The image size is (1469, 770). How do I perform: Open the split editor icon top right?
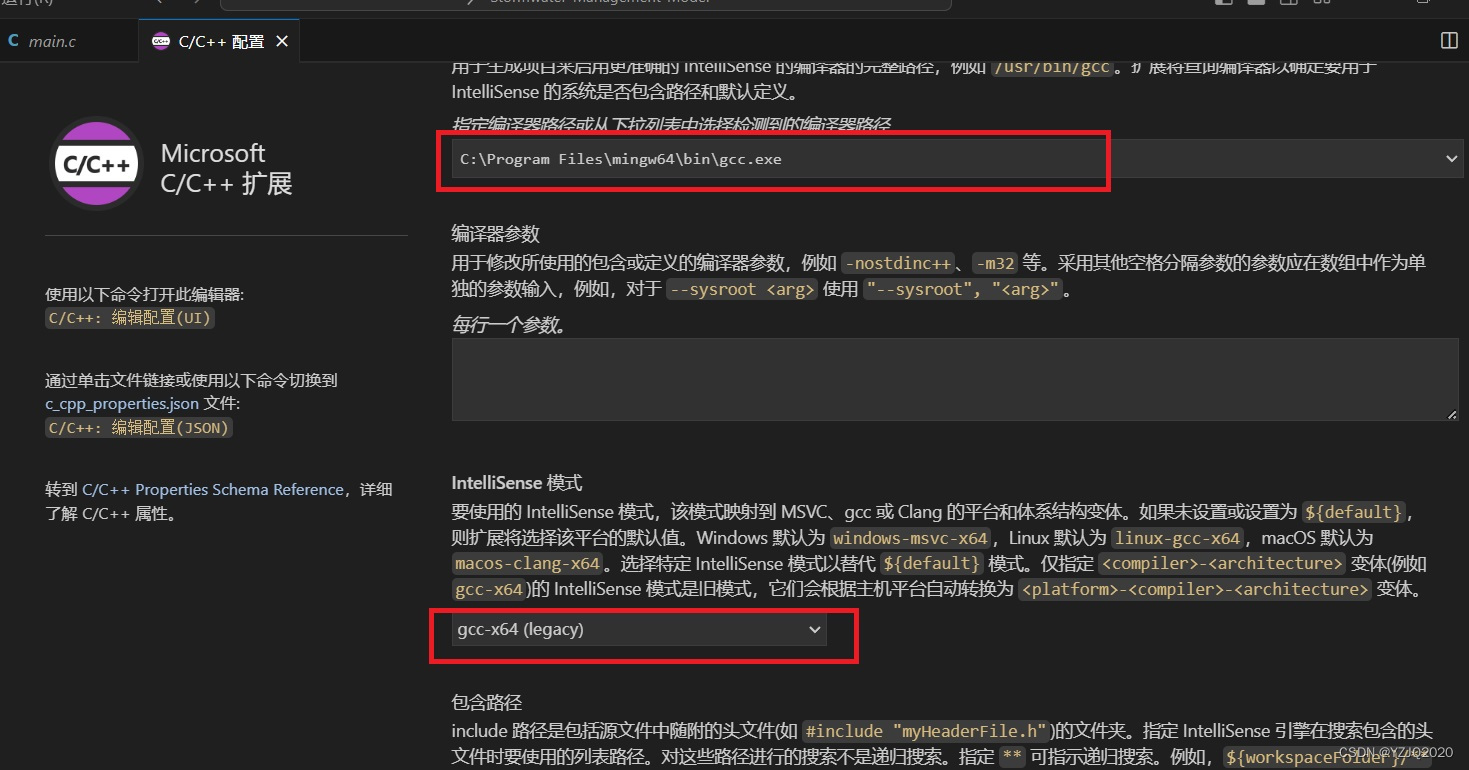tap(1448, 41)
